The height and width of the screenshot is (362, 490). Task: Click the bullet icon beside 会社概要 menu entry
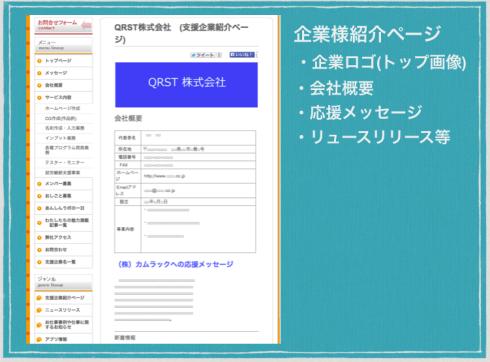[x=39, y=85]
